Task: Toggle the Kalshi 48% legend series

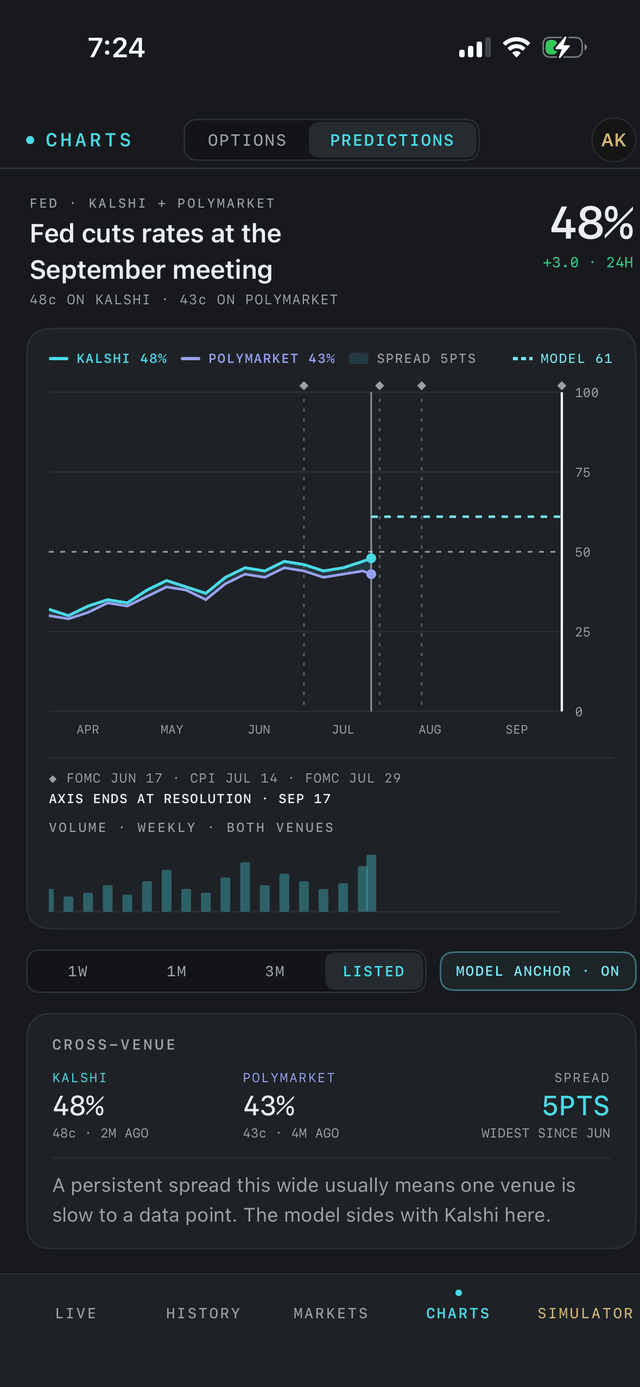Action: coord(108,358)
